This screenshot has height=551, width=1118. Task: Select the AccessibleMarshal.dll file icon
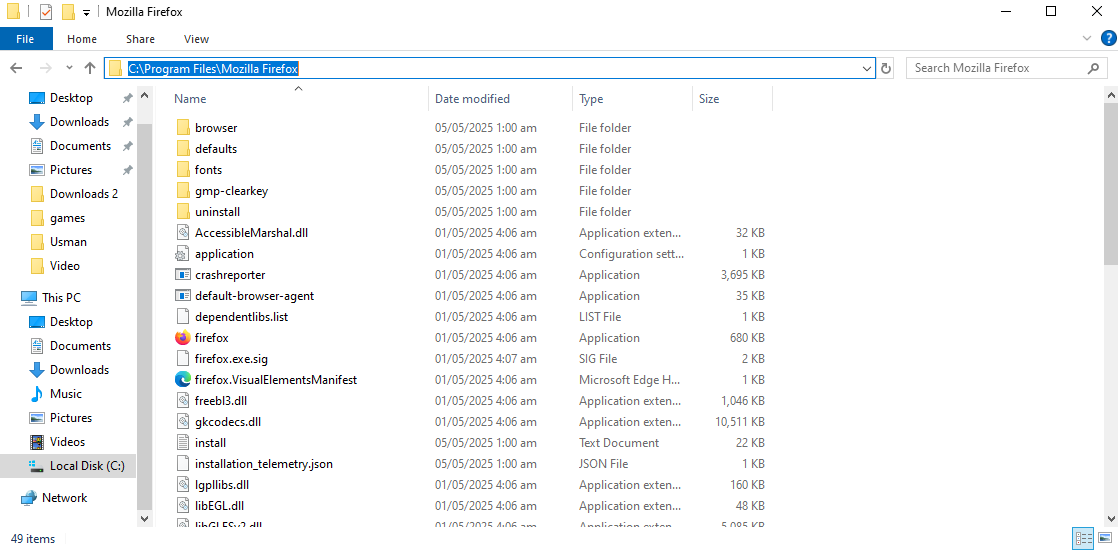pos(183,232)
